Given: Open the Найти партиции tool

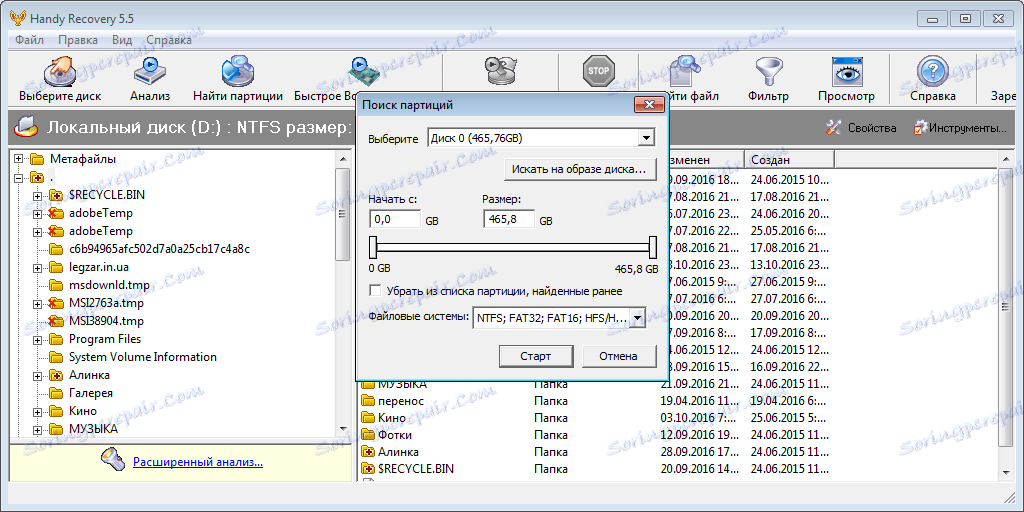Looking at the screenshot, I should pos(238,71).
